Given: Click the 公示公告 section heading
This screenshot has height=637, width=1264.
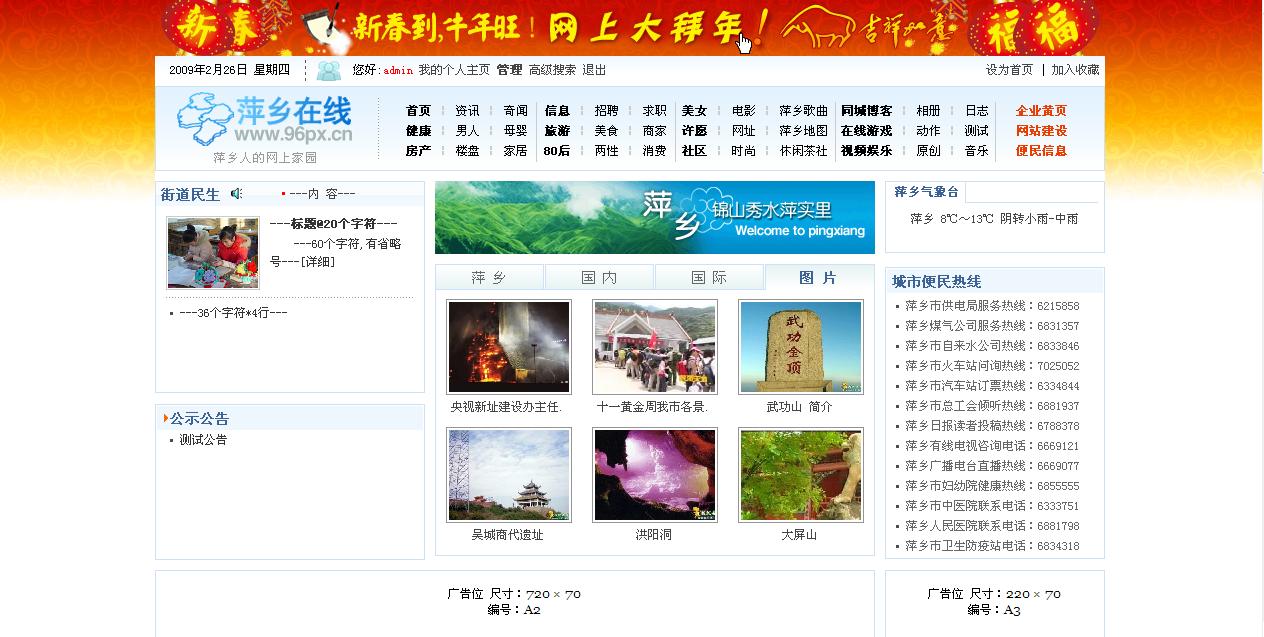Looking at the screenshot, I should pyautogui.click(x=199, y=419).
